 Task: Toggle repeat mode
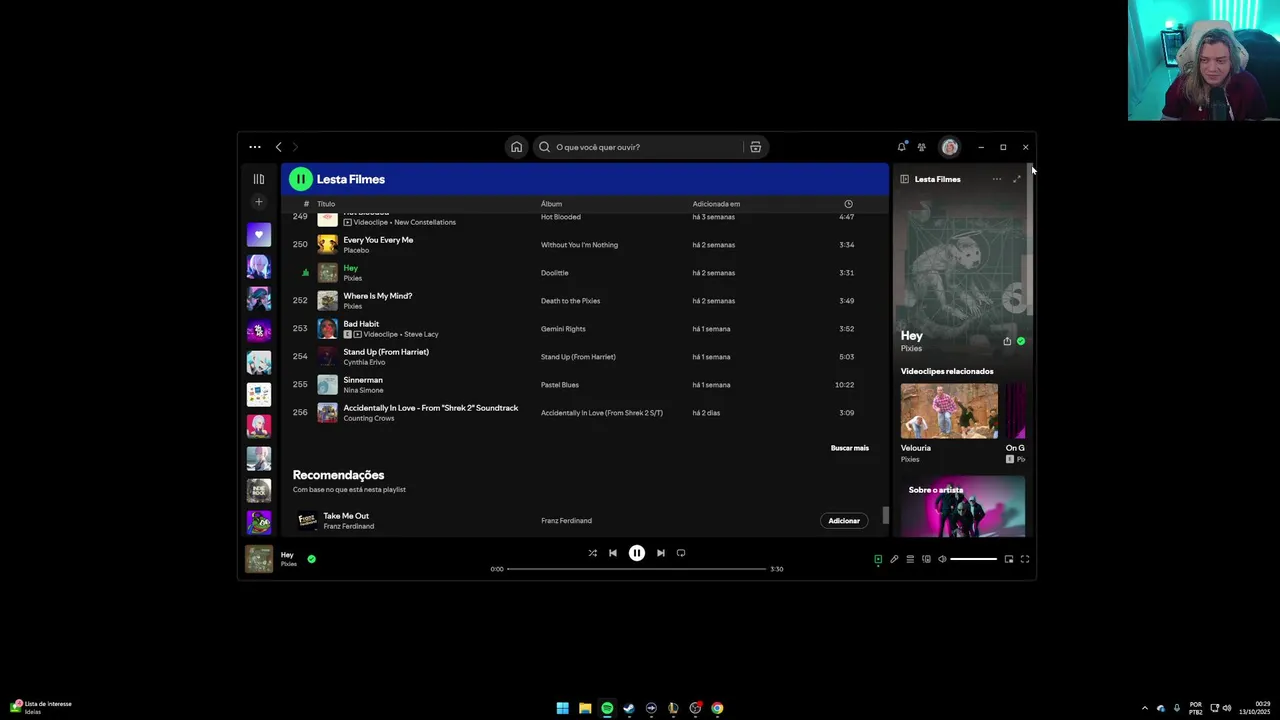681,553
